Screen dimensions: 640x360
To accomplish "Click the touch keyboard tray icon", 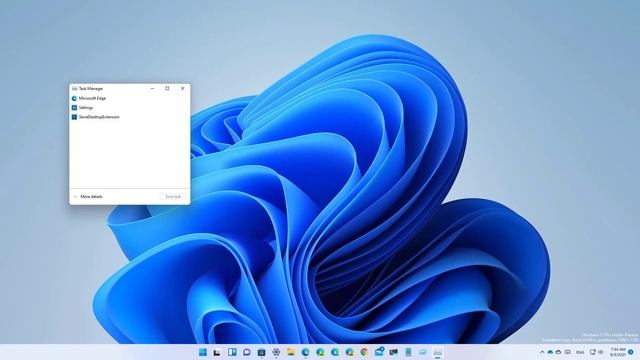I will tap(568, 352).
